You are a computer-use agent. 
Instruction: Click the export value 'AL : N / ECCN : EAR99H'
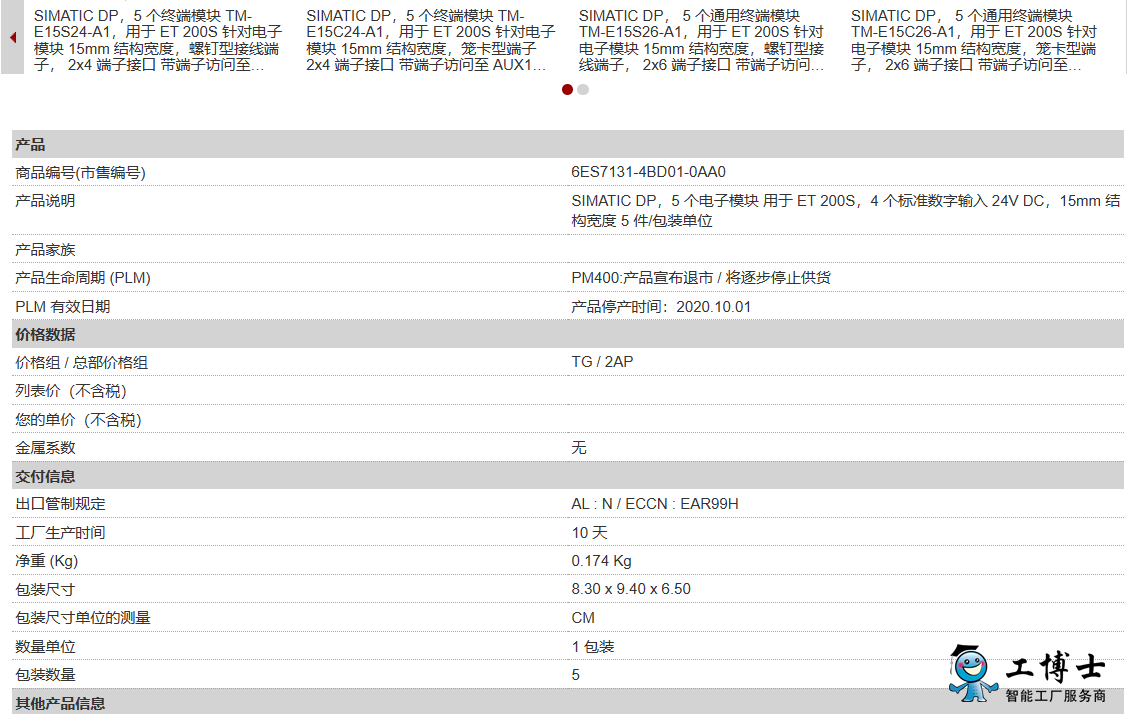[x=655, y=504]
